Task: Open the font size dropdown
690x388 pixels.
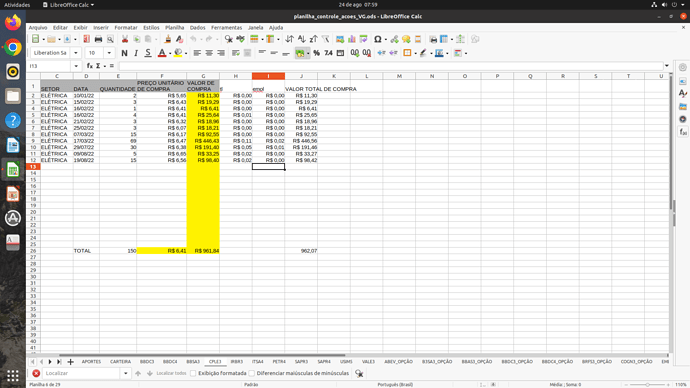Action: pos(109,53)
